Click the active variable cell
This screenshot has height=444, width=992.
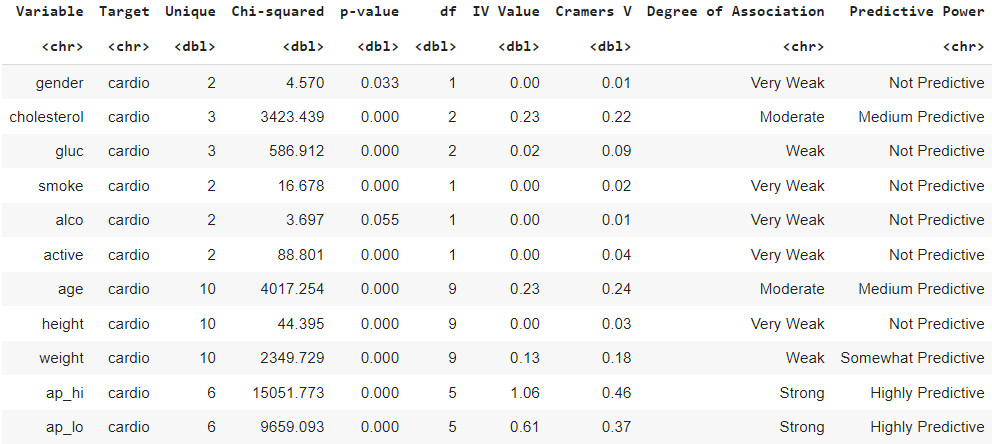click(63, 255)
